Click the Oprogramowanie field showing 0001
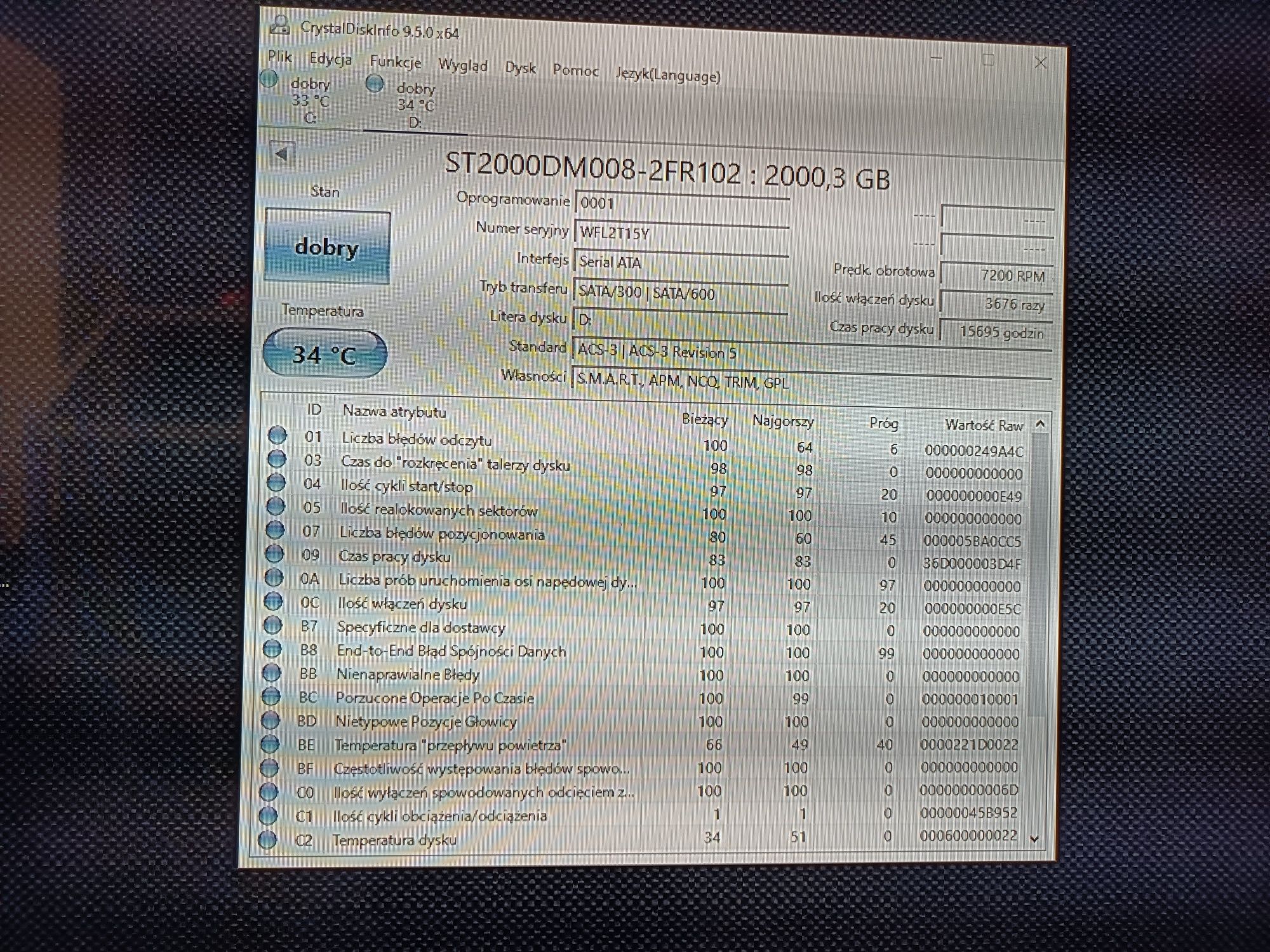The height and width of the screenshot is (952, 1270). click(x=681, y=204)
